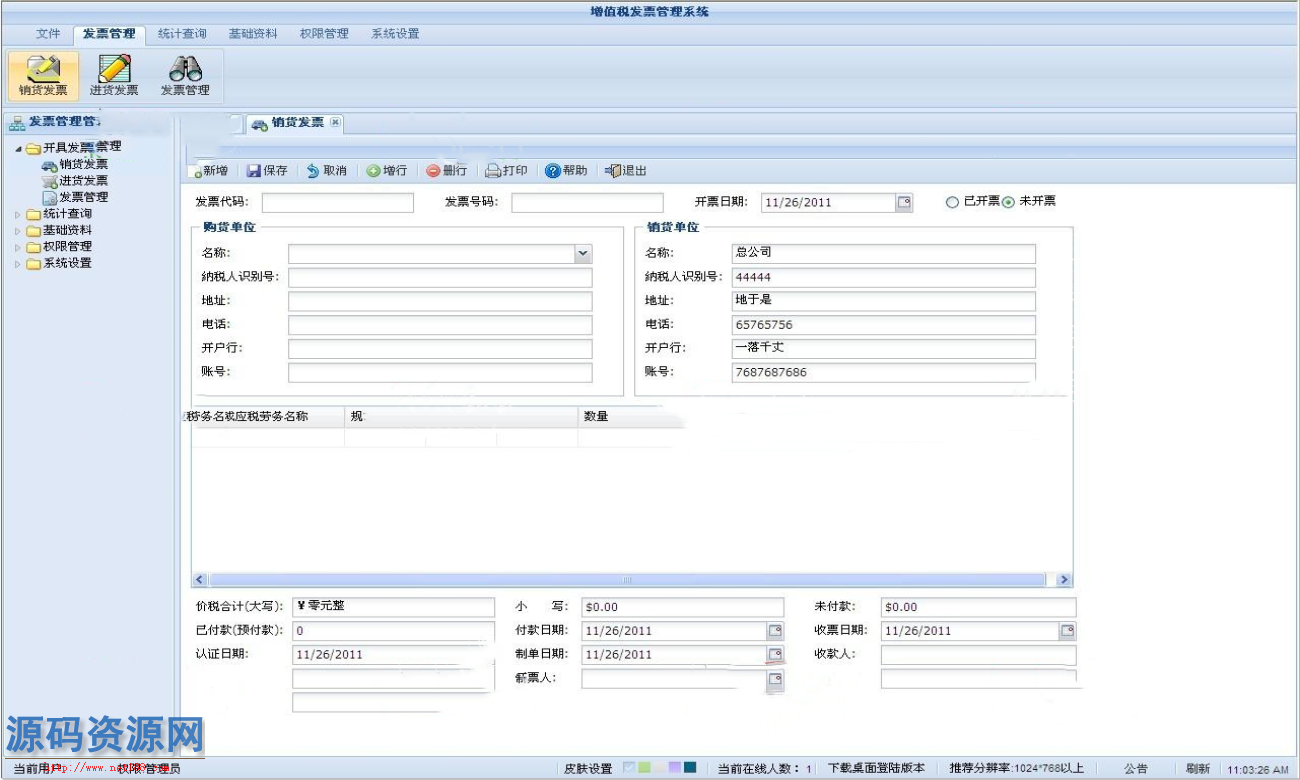Focus the 购货单位 开户行 field
The width and height of the screenshot is (1300, 780).
440,350
